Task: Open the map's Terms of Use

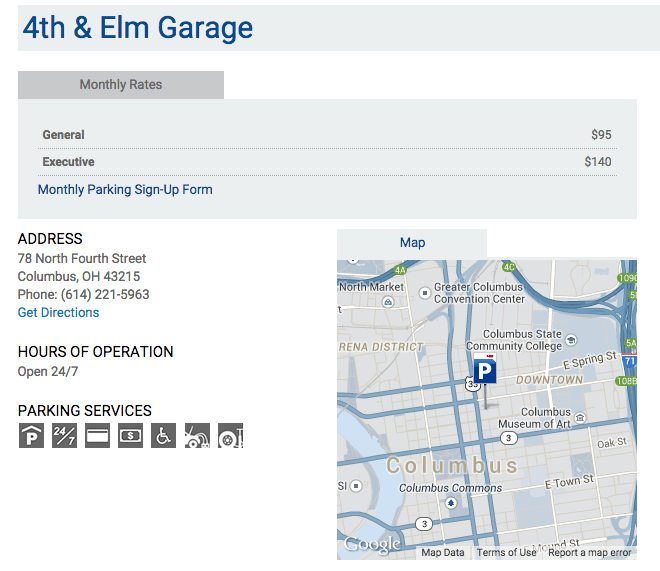Action: [506, 552]
